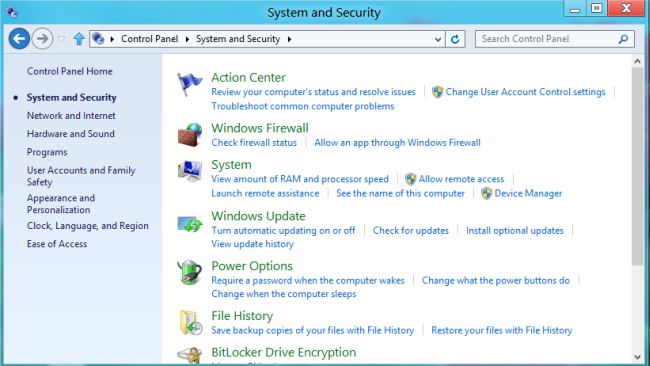This screenshot has height=366, width=650.
Task: Expand the arrow after Control Panel in the address bar
Action: tap(187, 39)
